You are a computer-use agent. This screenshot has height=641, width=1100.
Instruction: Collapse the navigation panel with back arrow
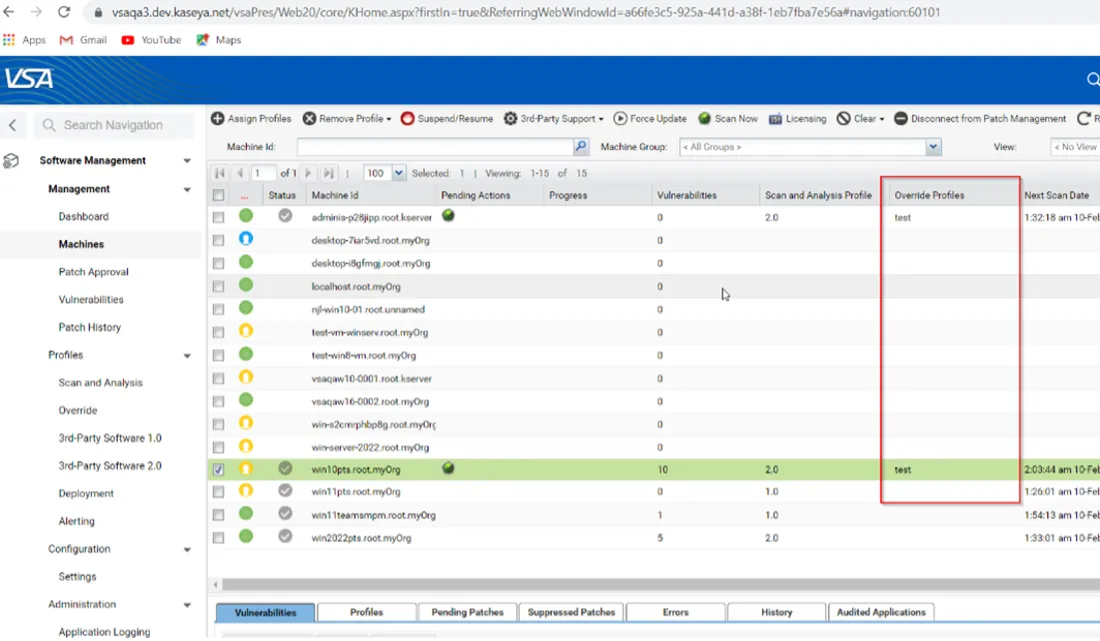pyautogui.click(x=13, y=125)
